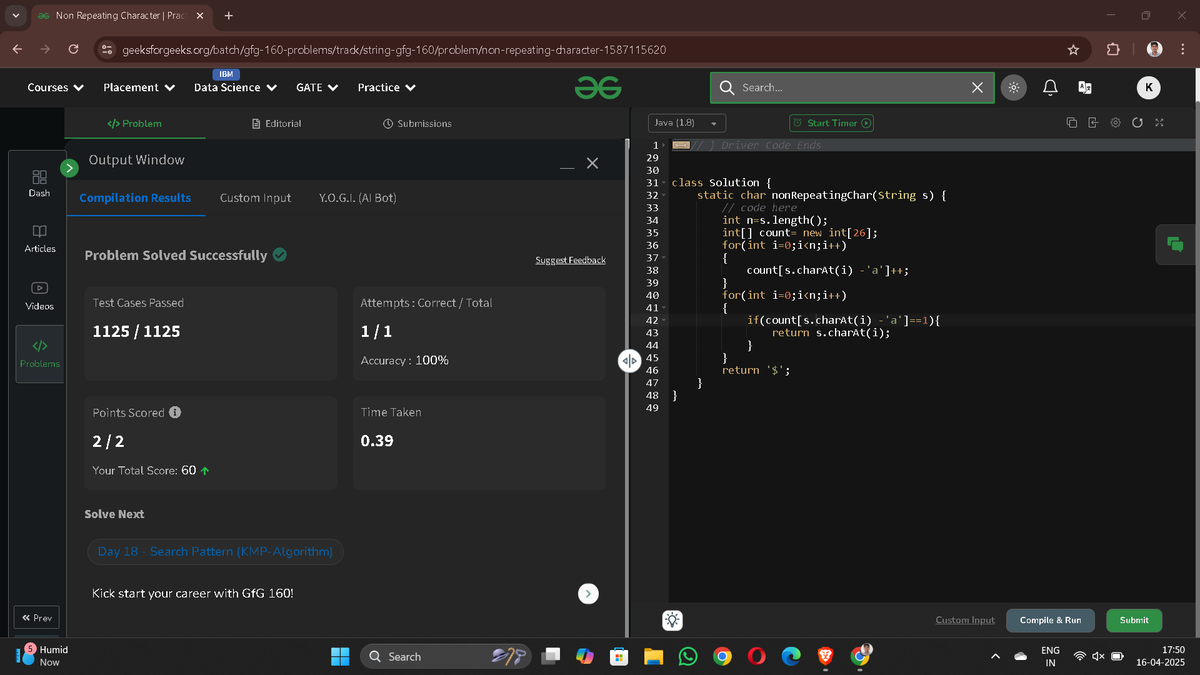Click the lightbulb hint icon
Image resolution: width=1200 pixels, height=675 pixels.
[672, 620]
